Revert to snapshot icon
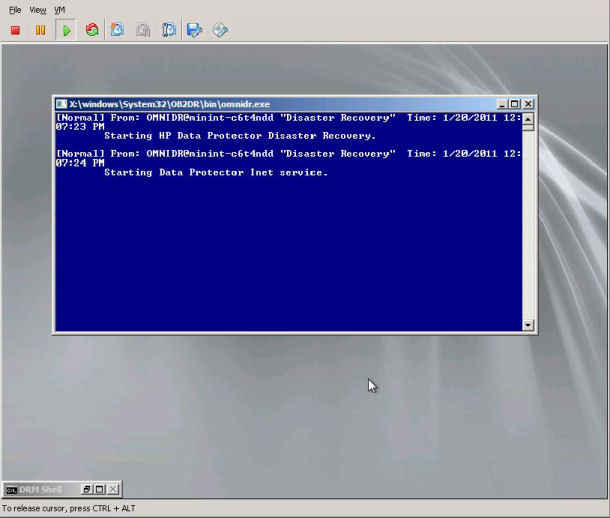This screenshot has width=610, height=518. (143, 30)
